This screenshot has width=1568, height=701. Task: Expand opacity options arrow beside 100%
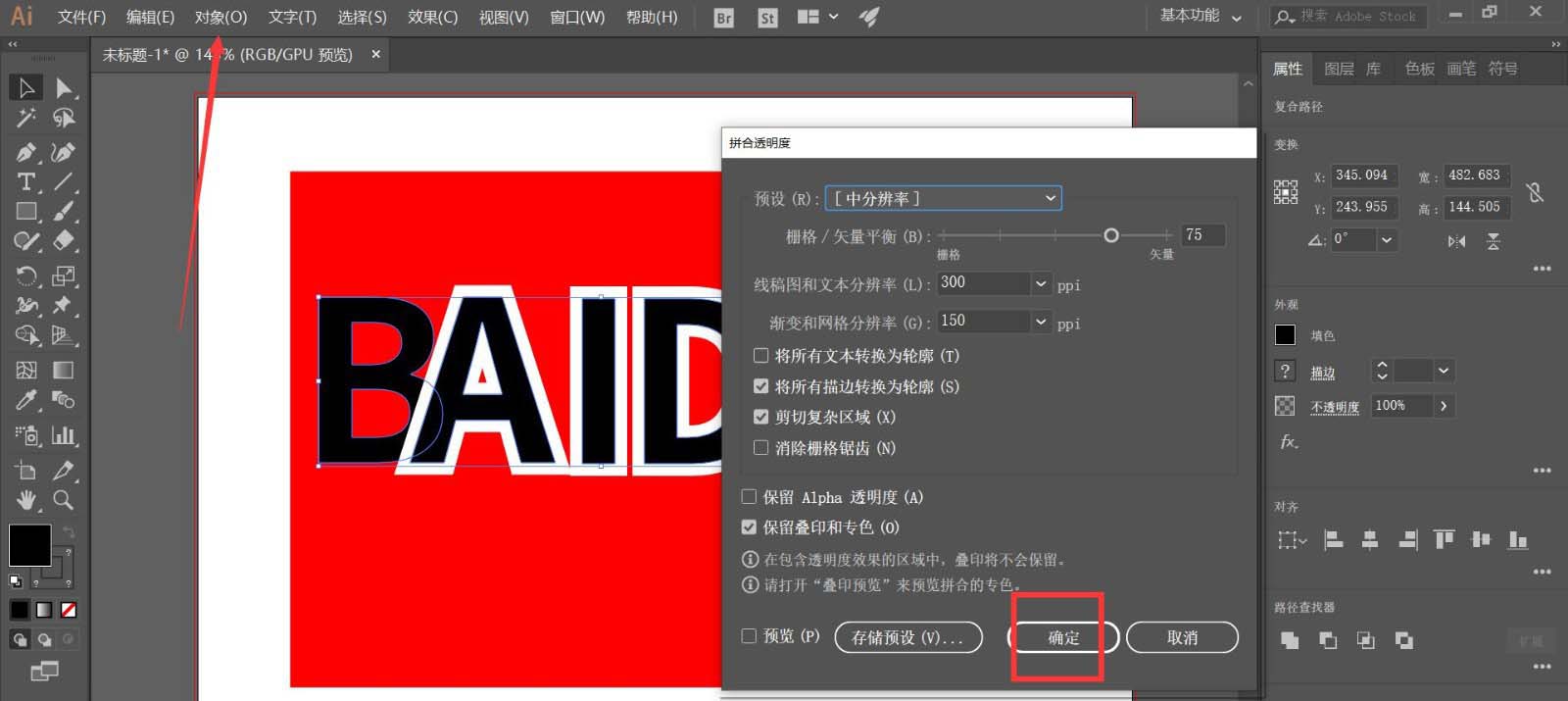click(1444, 406)
